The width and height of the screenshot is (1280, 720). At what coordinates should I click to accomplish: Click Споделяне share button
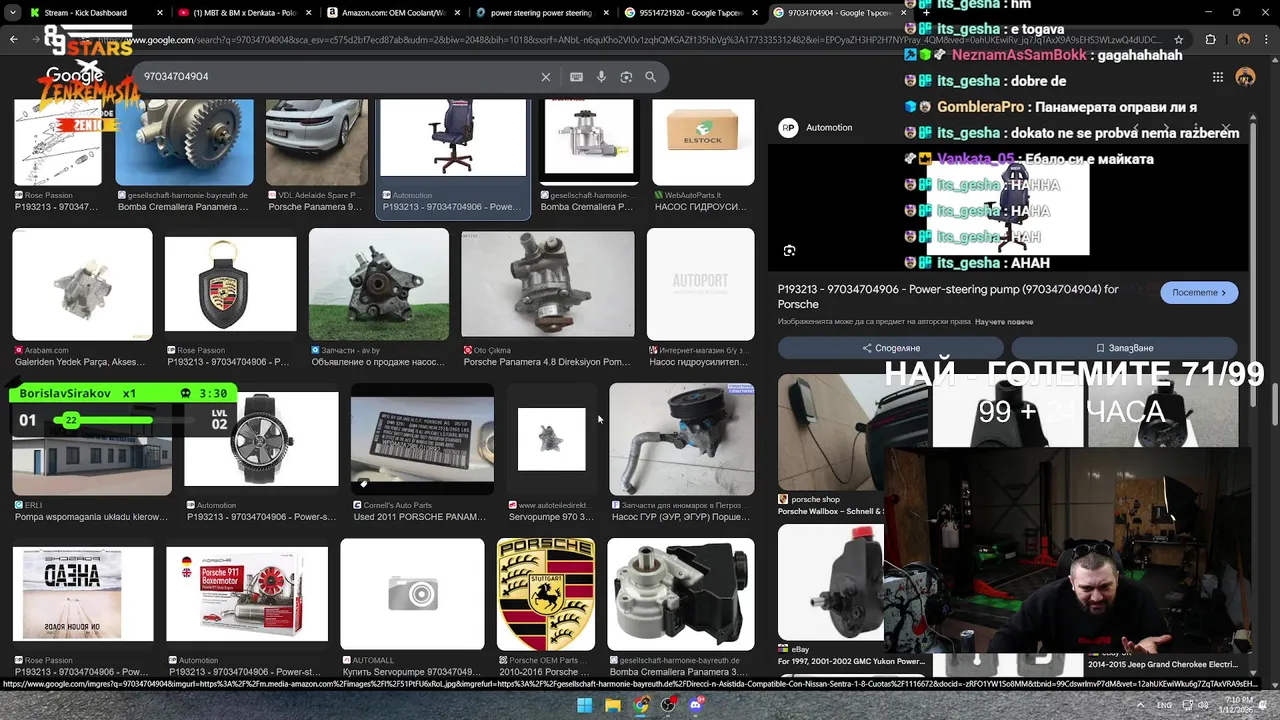pyautogui.click(x=891, y=348)
